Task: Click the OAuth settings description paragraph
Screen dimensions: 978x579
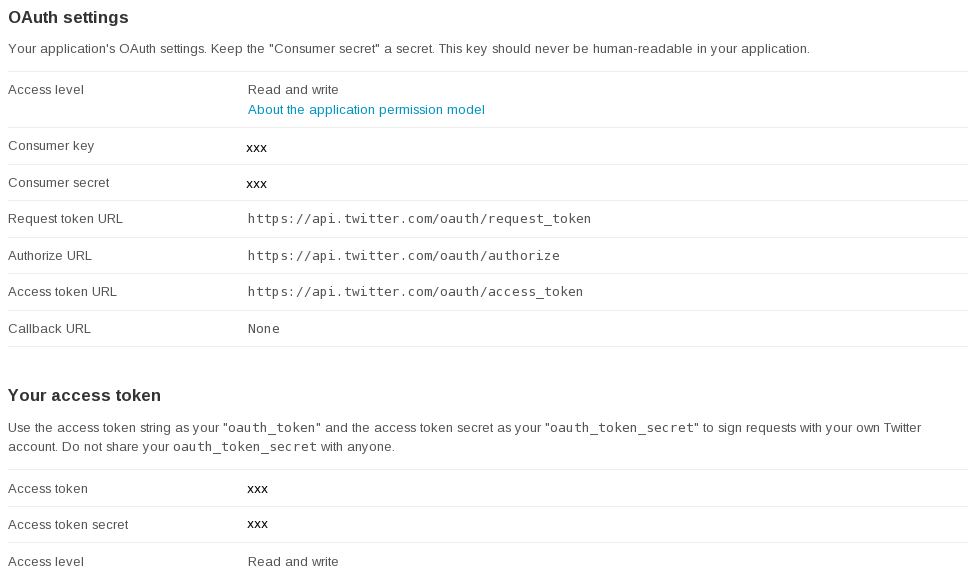Action: tap(408, 49)
